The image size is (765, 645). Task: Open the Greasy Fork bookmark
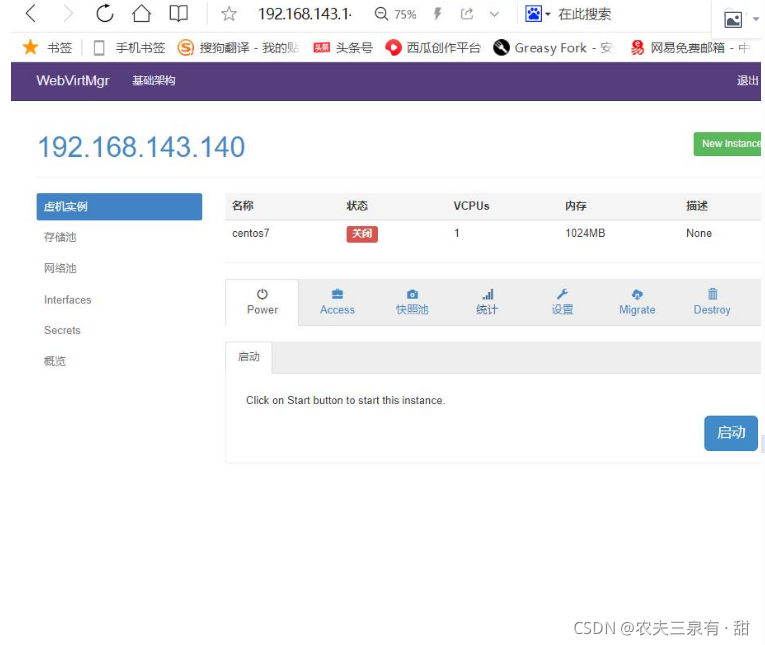click(552, 48)
